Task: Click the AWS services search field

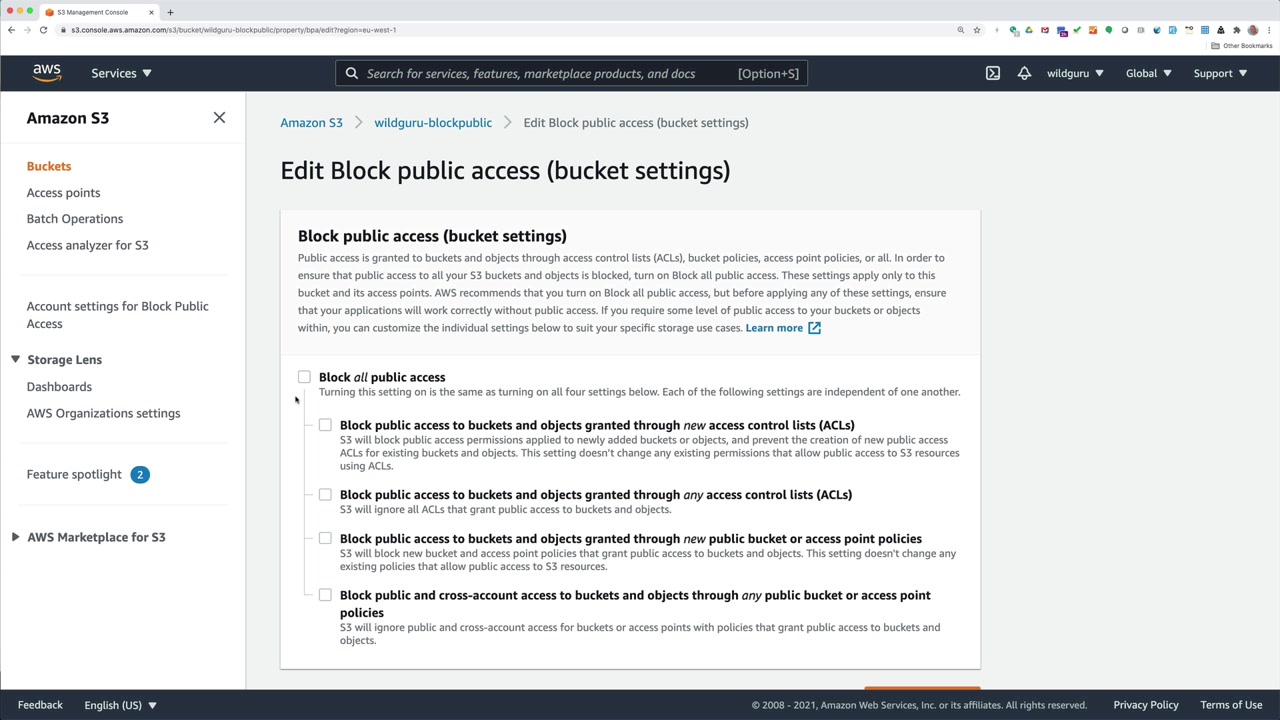Action: point(571,73)
